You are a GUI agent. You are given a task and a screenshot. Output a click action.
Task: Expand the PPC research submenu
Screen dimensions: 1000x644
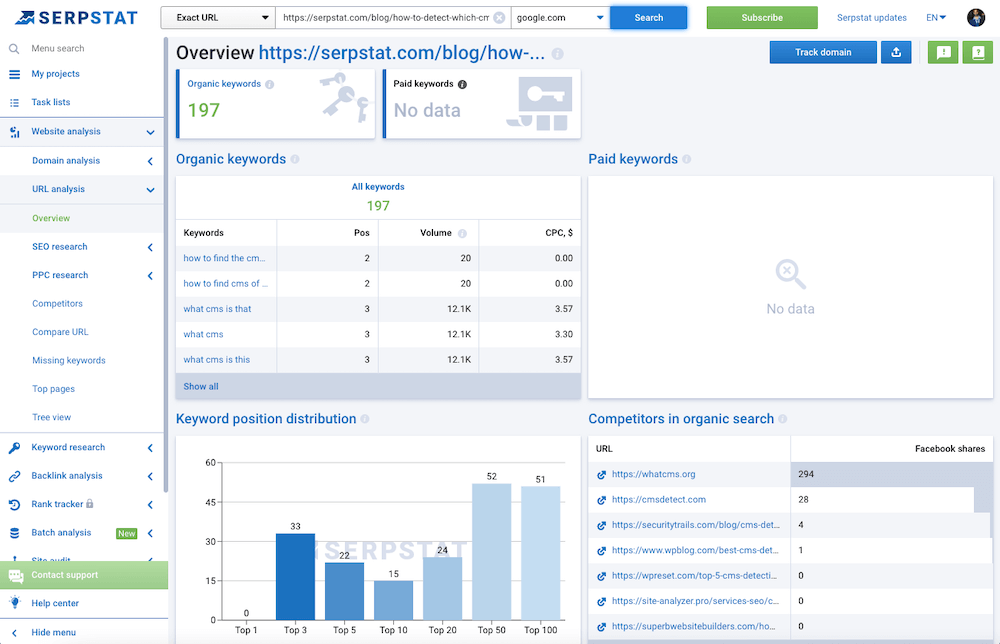[x=151, y=276]
